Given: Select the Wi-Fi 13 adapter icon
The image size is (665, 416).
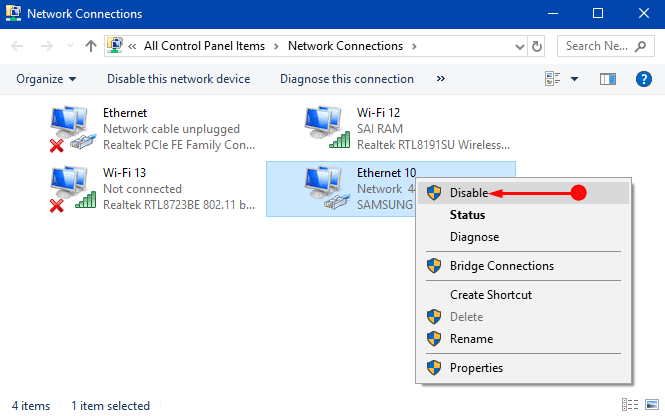Looking at the screenshot, I should (x=72, y=189).
